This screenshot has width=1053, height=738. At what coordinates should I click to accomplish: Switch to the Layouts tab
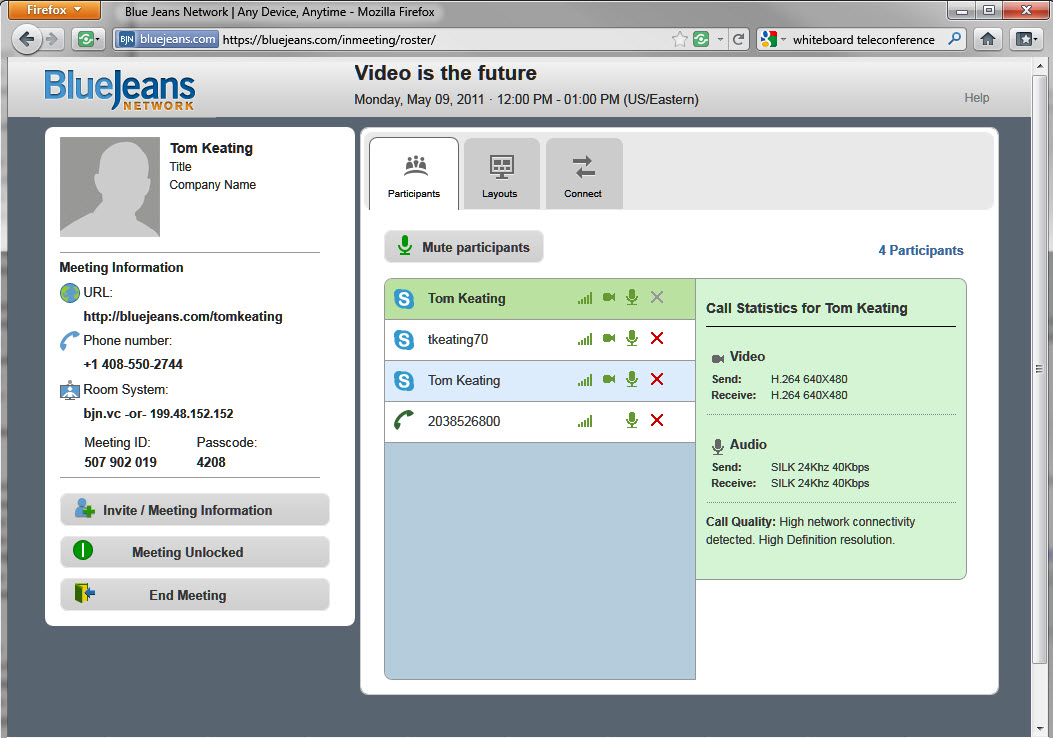(x=500, y=175)
